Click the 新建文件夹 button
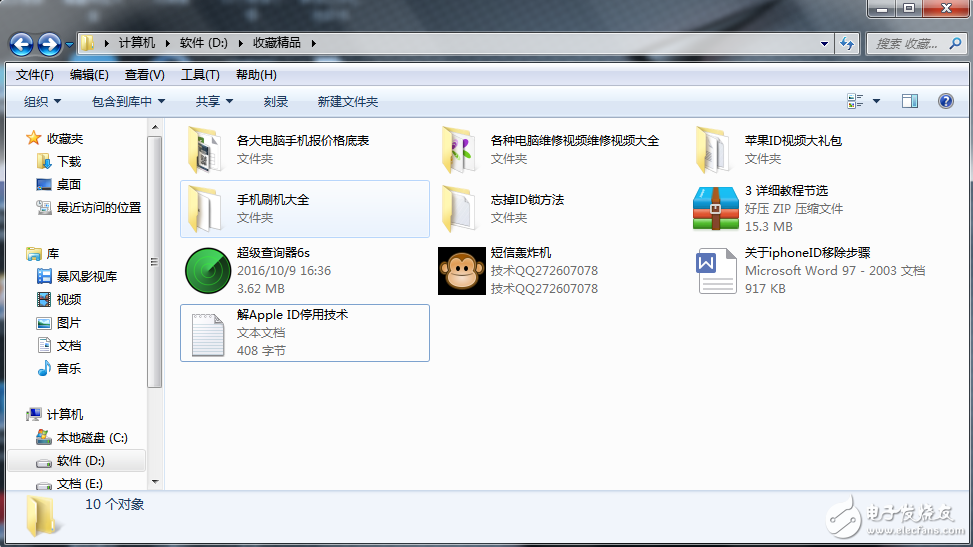This screenshot has width=973, height=547. tap(348, 101)
